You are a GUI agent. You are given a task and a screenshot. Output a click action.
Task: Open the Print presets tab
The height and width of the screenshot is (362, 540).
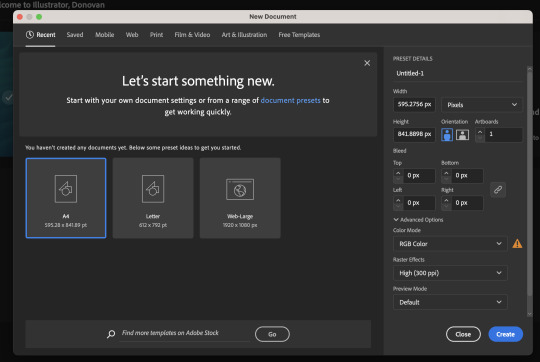click(156, 35)
